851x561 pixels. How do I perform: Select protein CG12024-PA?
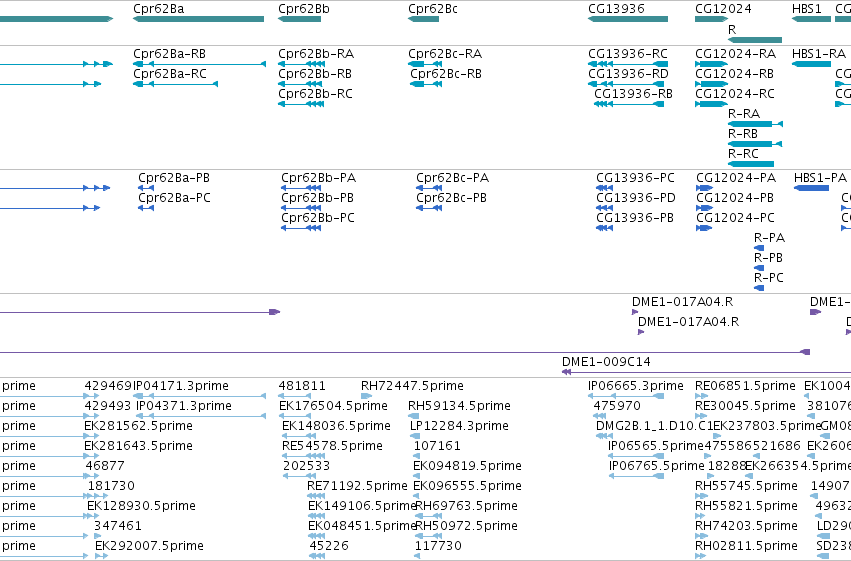pos(736,178)
